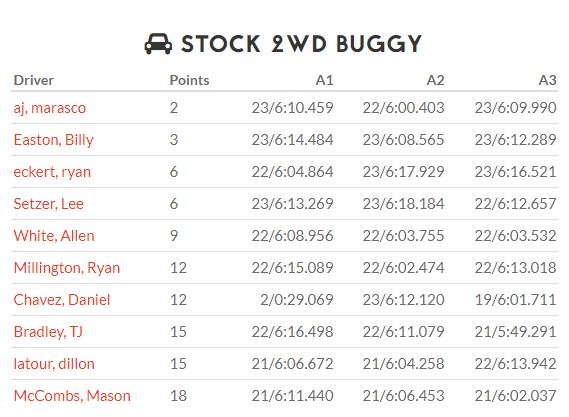Click the A3 column header
This screenshot has height=417, width=569.
(548, 80)
